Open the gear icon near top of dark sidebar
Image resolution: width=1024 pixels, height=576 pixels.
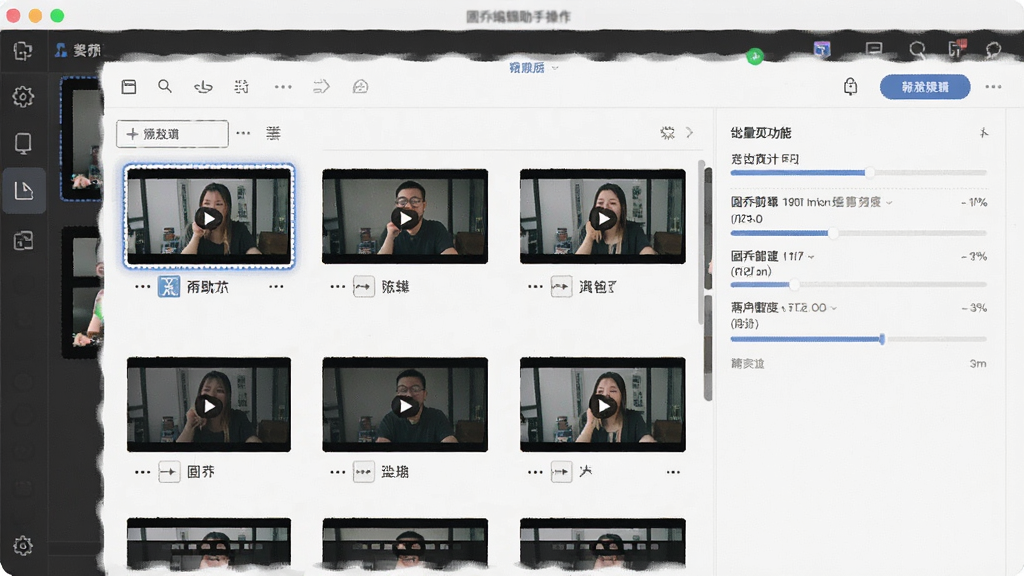coord(23,97)
